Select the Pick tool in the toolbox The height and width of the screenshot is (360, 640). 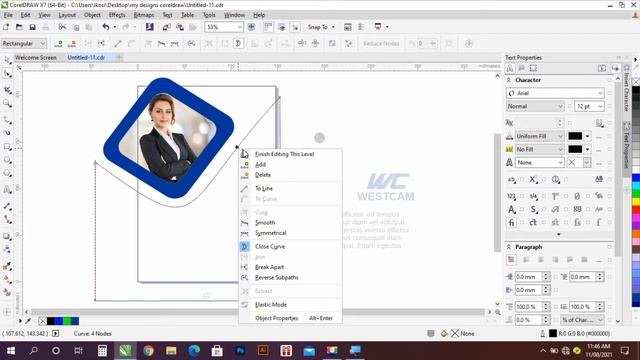(7, 60)
